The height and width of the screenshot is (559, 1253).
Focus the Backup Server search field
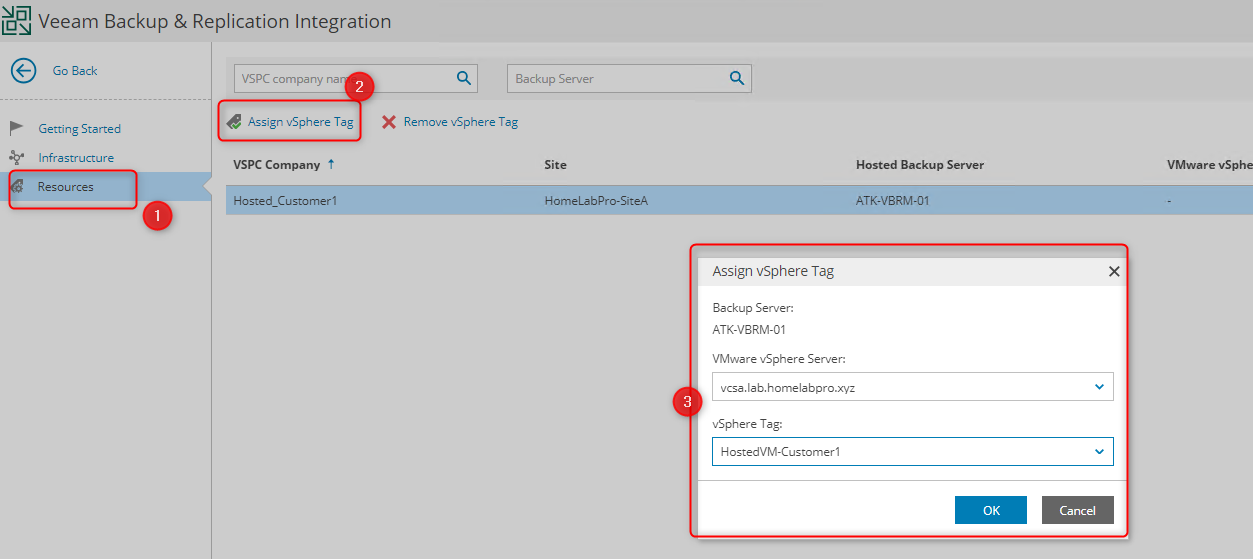click(615, 79)
